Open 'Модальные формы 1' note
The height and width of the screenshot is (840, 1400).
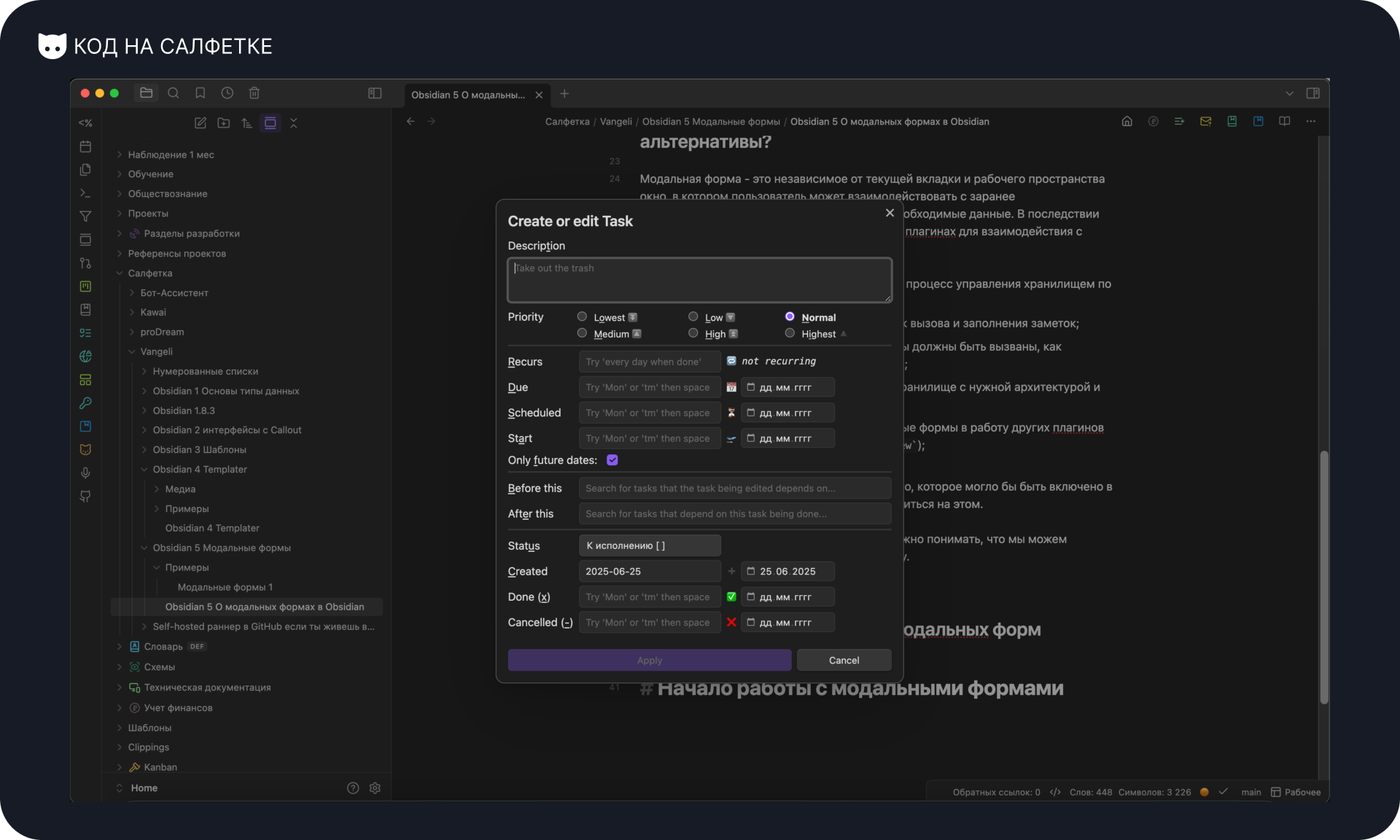[x=225, y=587]
